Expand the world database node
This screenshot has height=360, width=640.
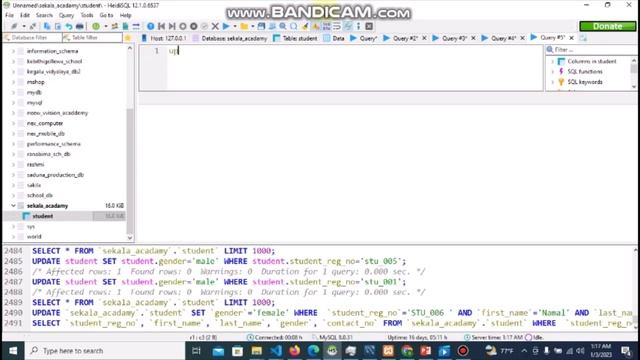coord(13,236)
